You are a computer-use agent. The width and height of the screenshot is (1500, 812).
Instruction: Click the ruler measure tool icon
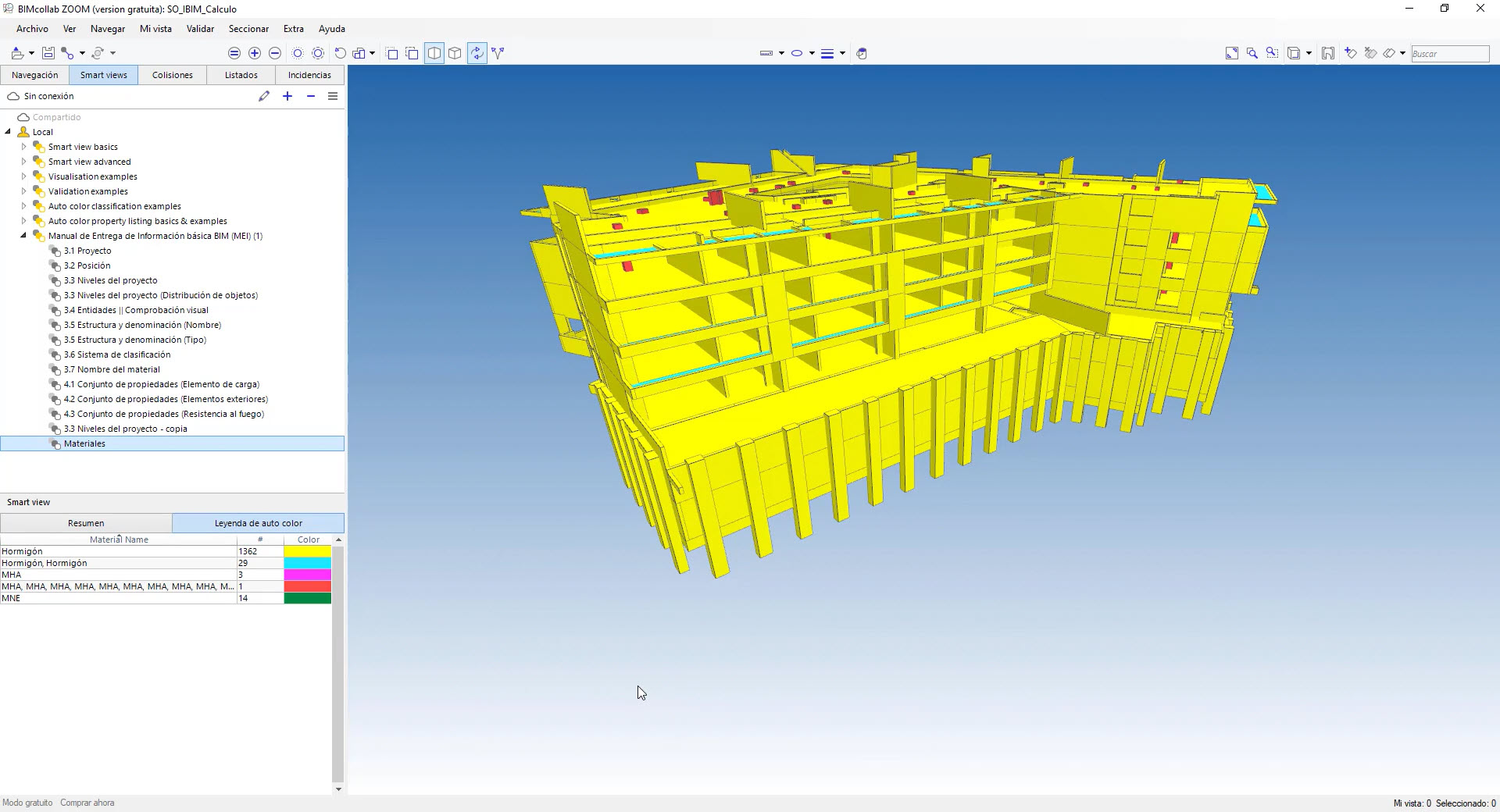[x=766, y=53]
